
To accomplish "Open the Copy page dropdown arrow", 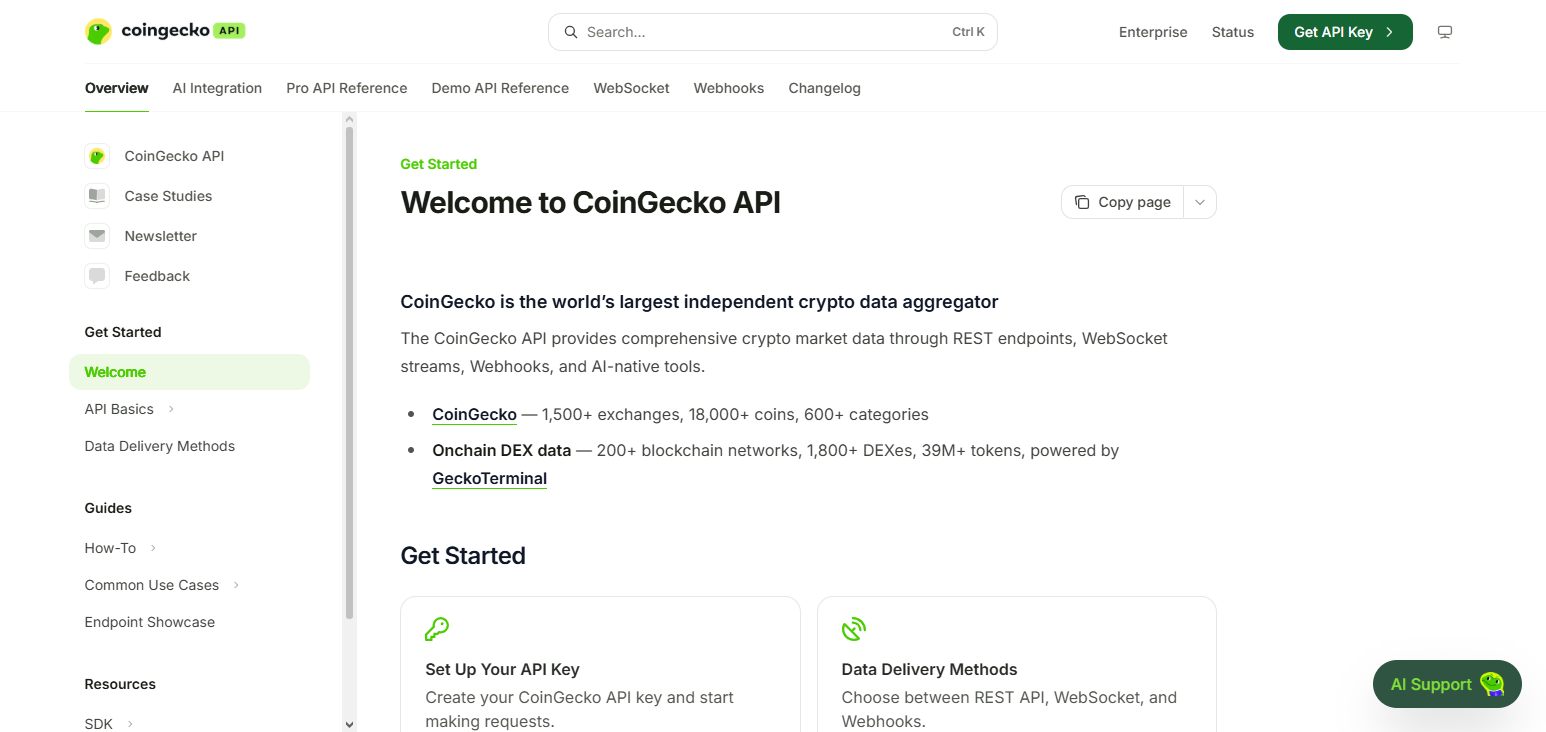I will pyautogui.click(x=1200, y=202).
